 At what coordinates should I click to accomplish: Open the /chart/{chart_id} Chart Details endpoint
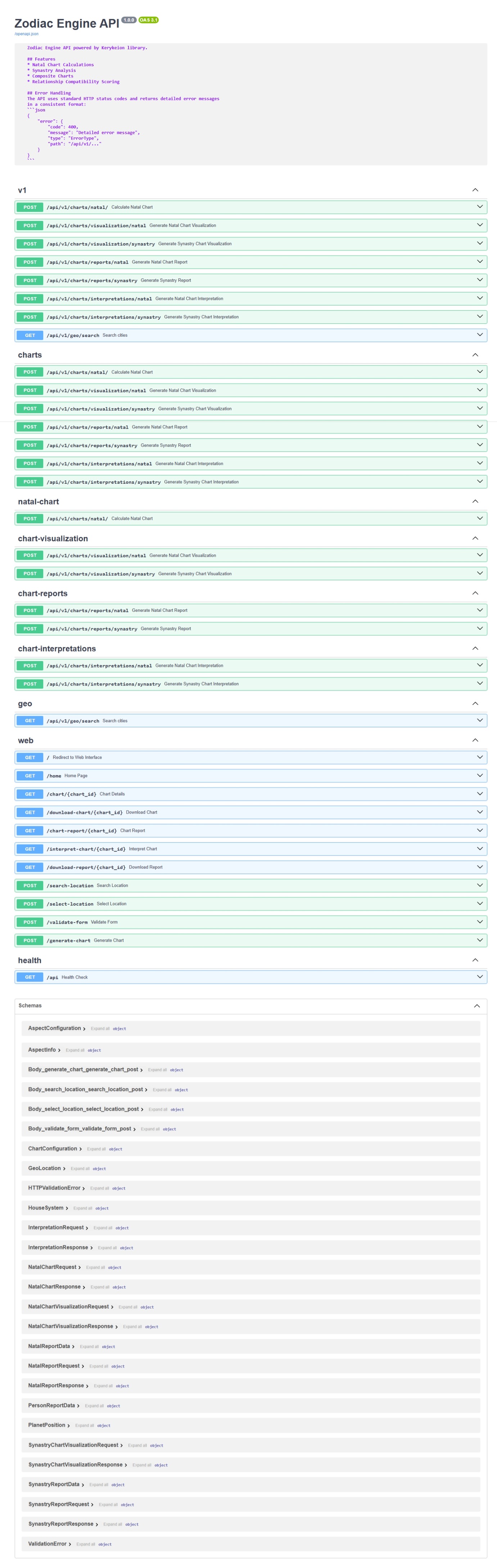pyautogui.click(x=251, y=794)
